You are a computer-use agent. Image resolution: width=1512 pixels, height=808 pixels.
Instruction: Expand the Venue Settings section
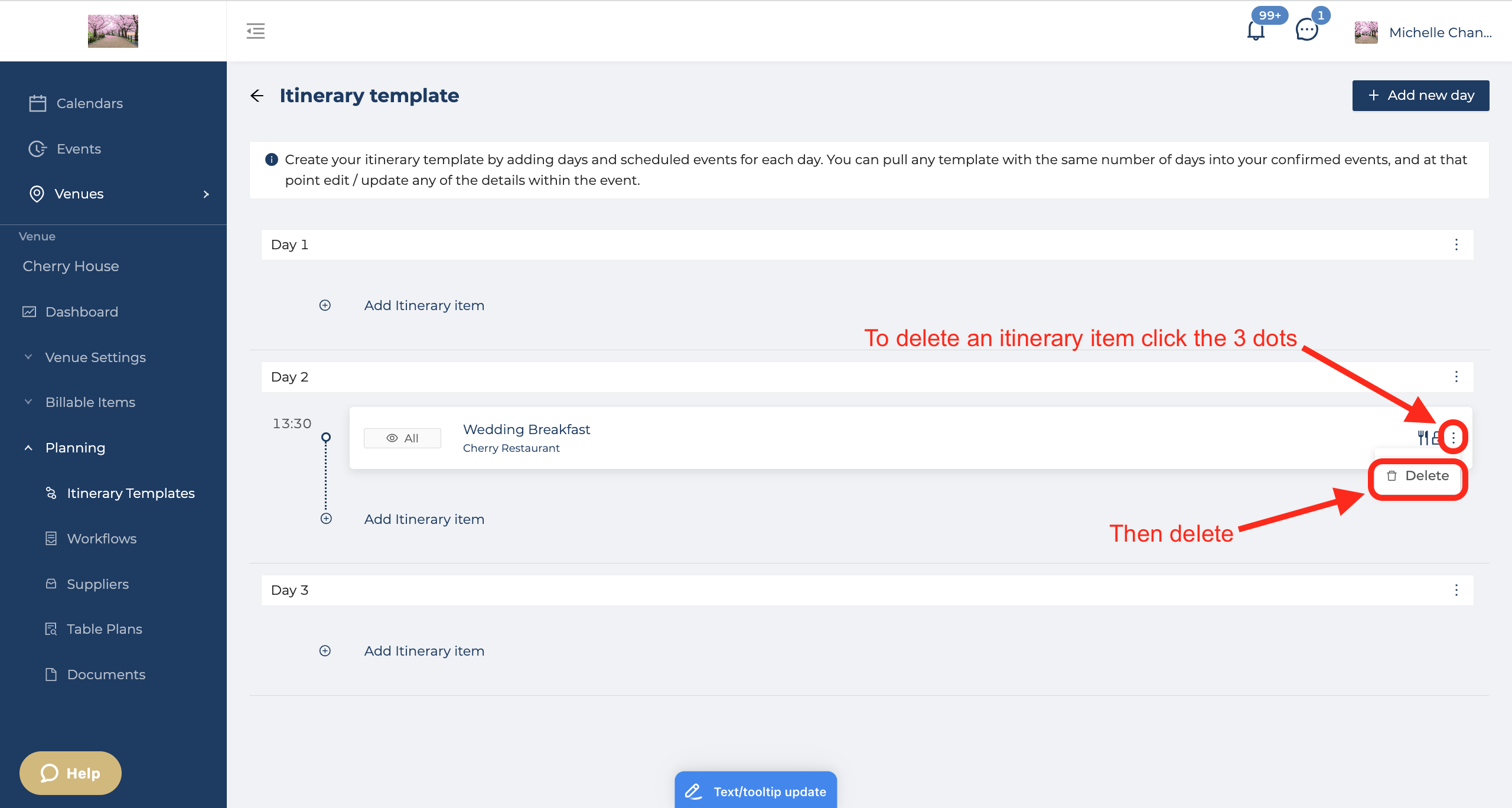point(95,357)
